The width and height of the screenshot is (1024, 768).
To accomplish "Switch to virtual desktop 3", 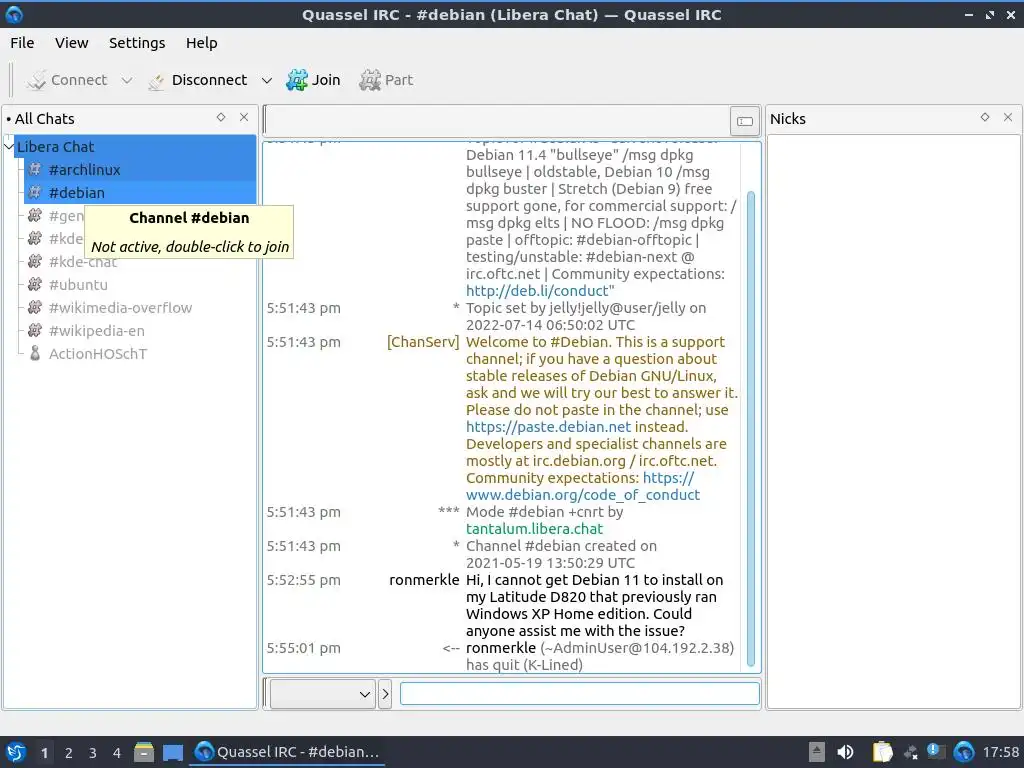I will tap(93, 753).
